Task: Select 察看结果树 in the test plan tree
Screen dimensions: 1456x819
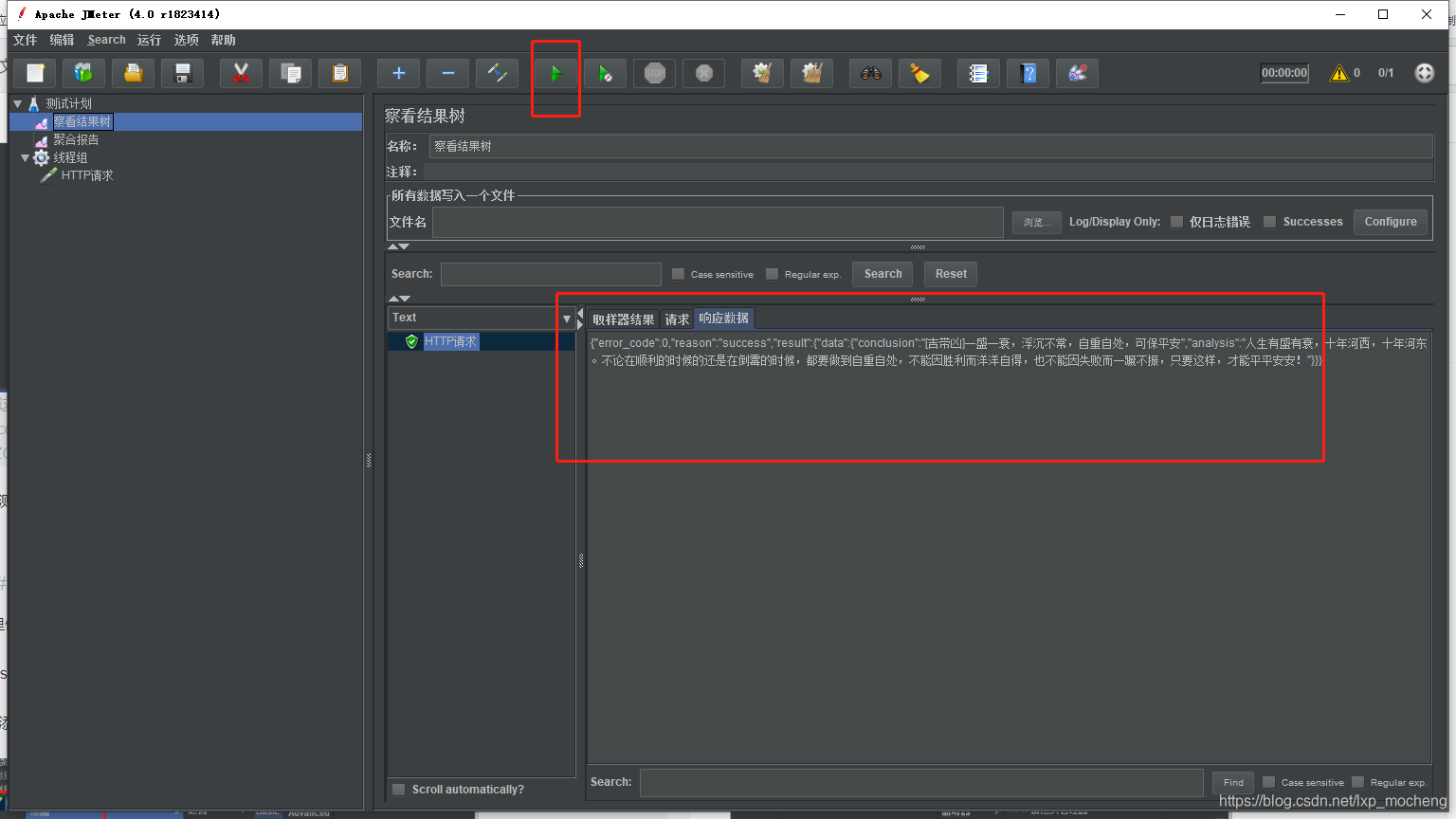Action: pos(82,121)
